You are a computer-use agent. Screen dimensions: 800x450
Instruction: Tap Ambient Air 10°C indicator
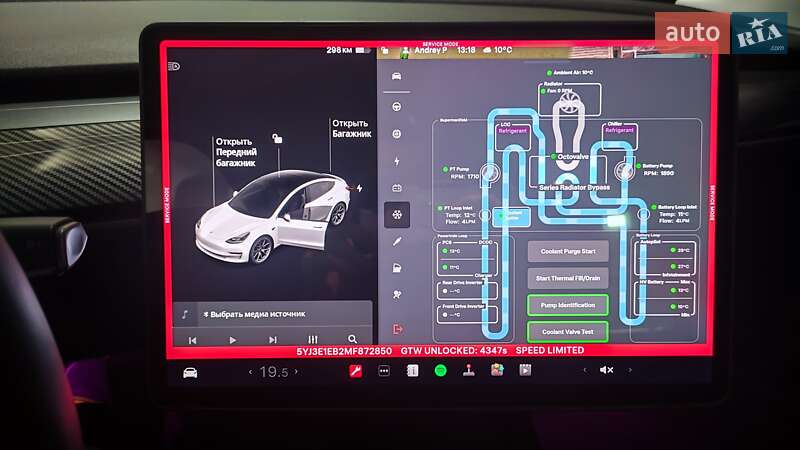click(570, 73)
